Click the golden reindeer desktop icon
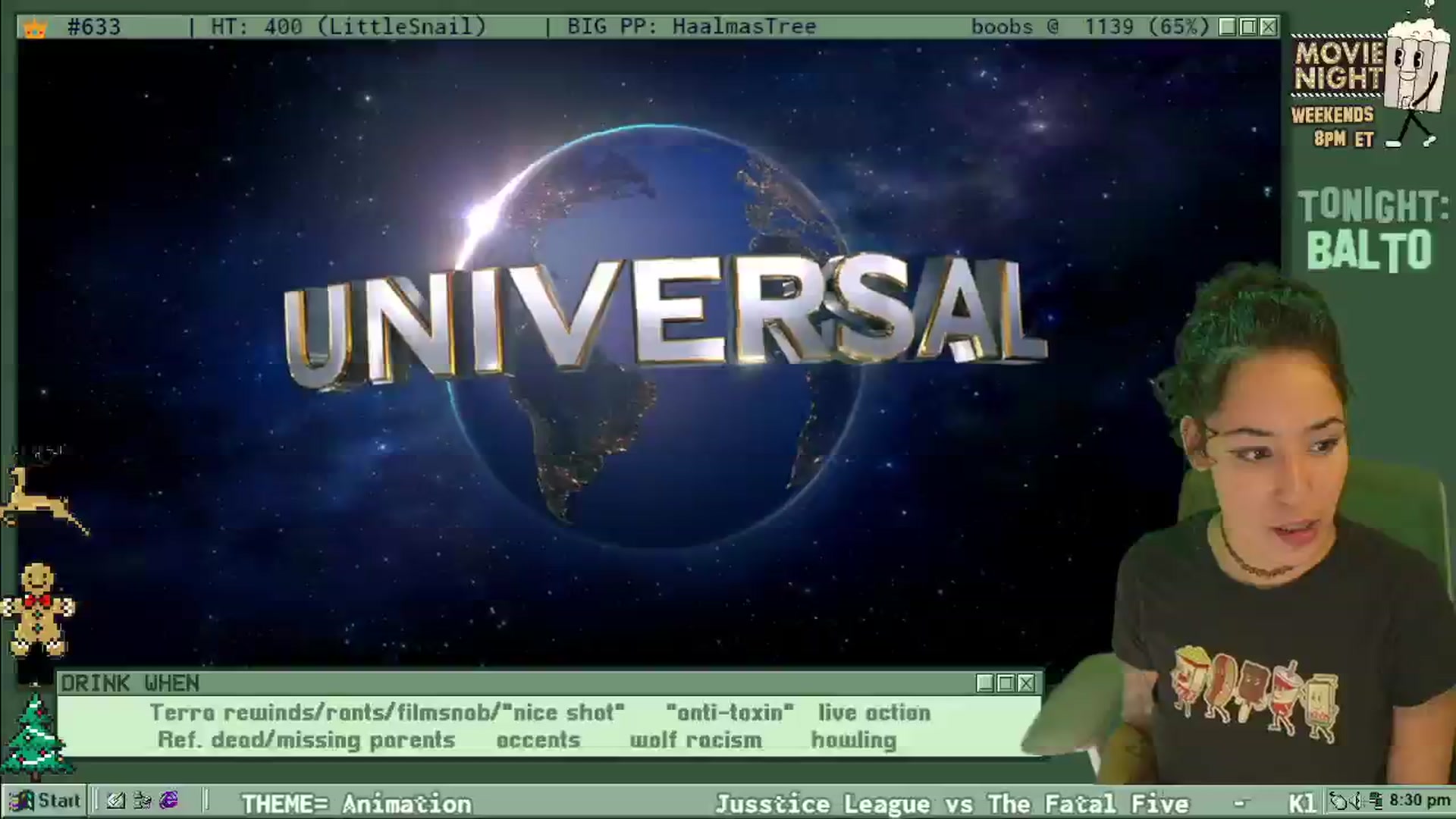The width and height of the screenshot is (1456, 819). tap(44, 499)
